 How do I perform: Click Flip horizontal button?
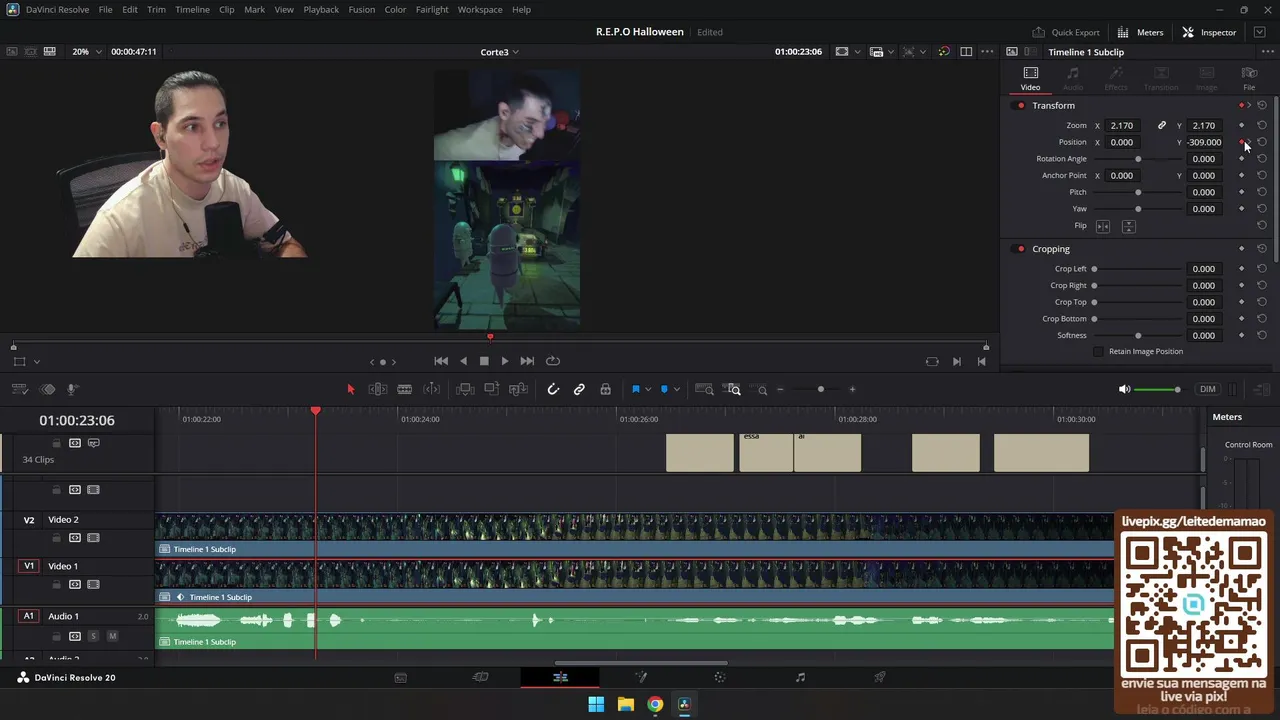coord(1103,226)
